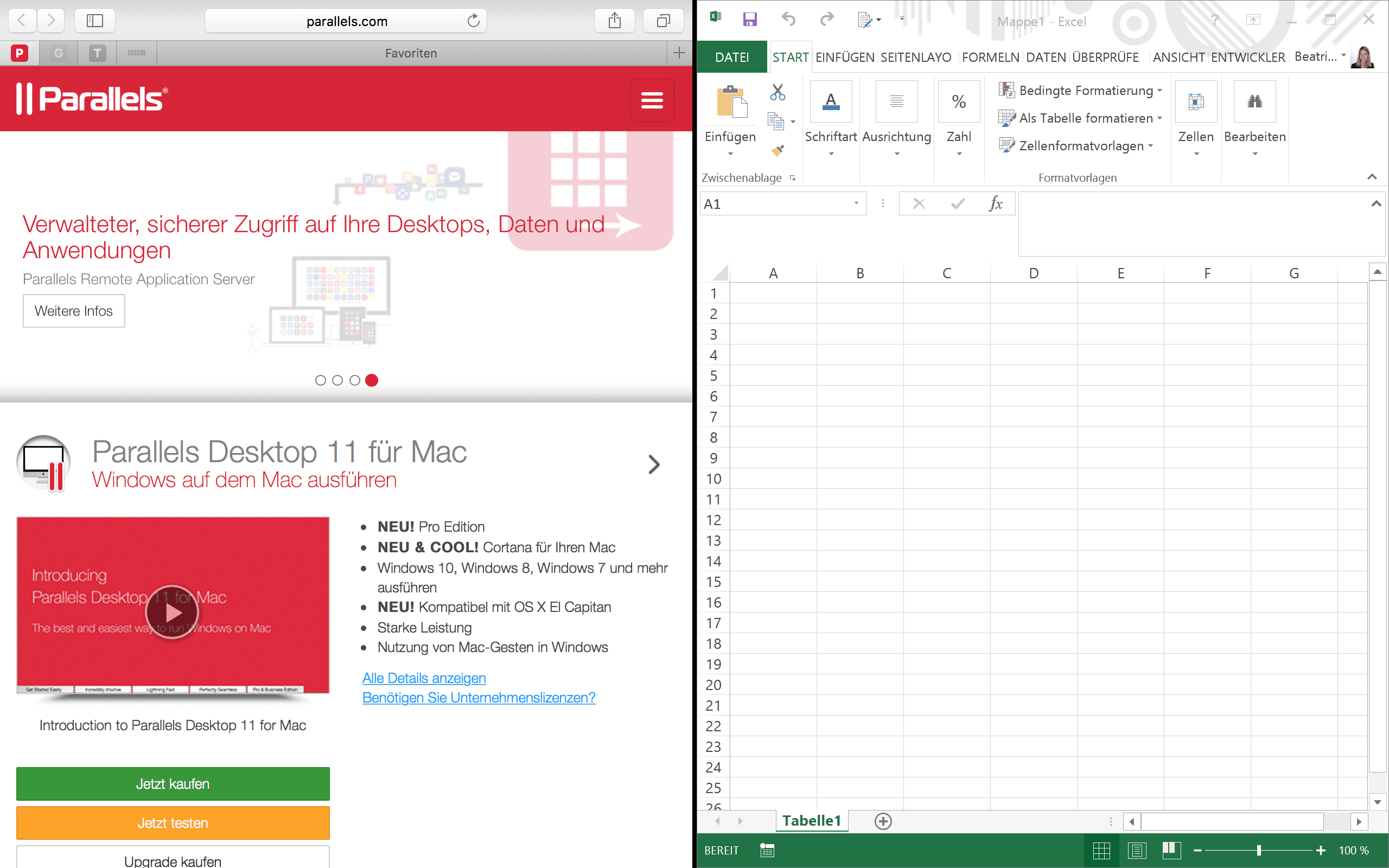Open the DATEI tab
Screen dimensions: 1389x868
732,57
